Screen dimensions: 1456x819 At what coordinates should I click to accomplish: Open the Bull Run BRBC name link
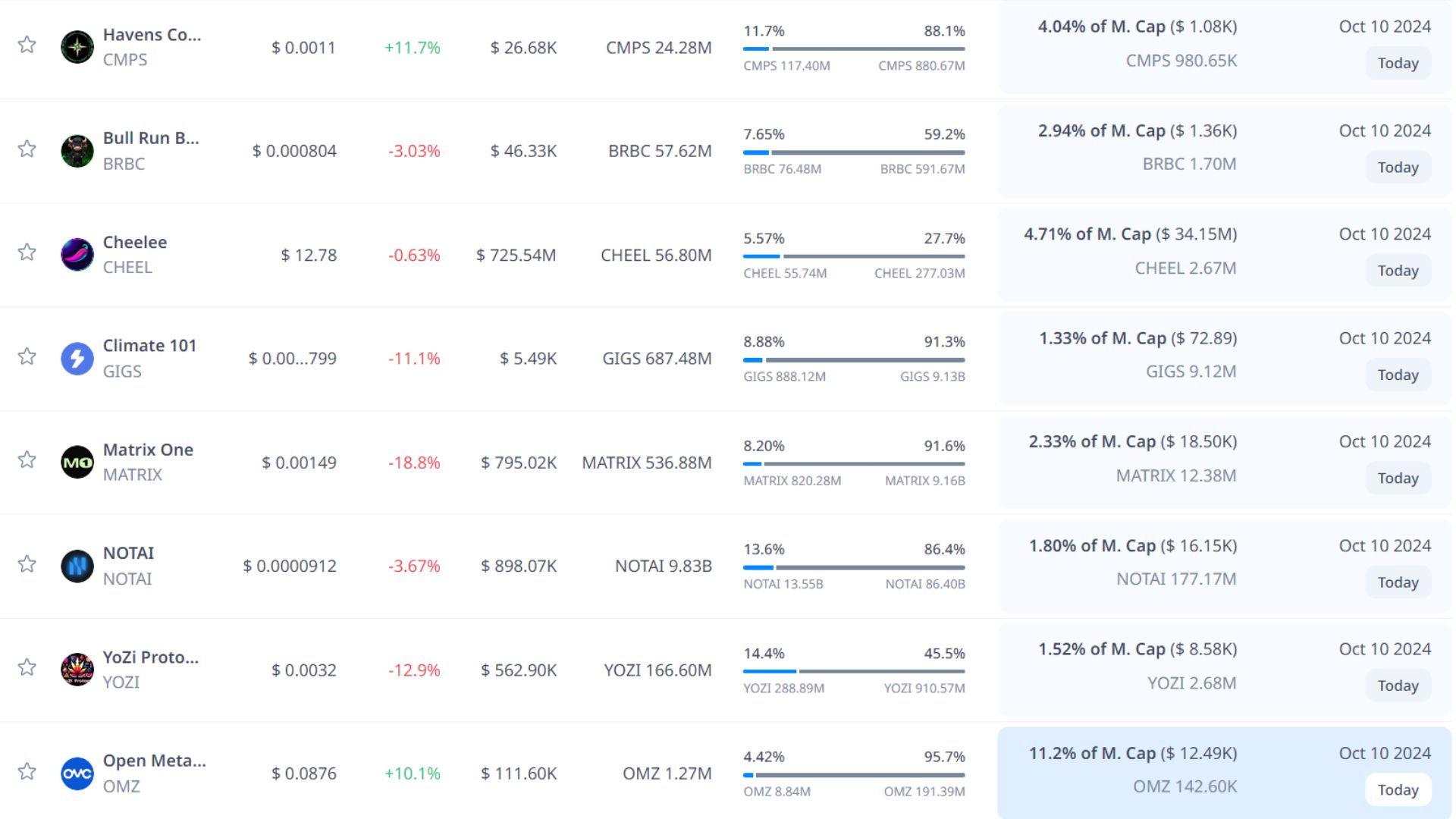[151, 138]
